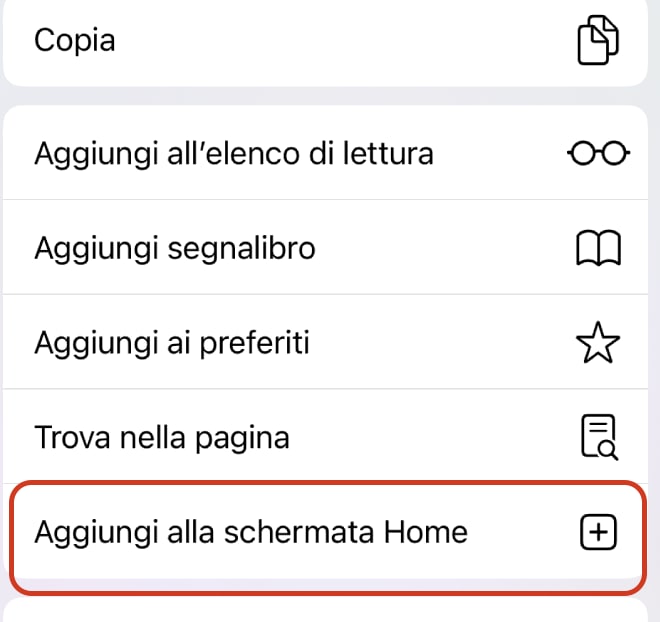
Task: Tap the 'Aggiungi segnalibro' text
Action: (175, 248)
